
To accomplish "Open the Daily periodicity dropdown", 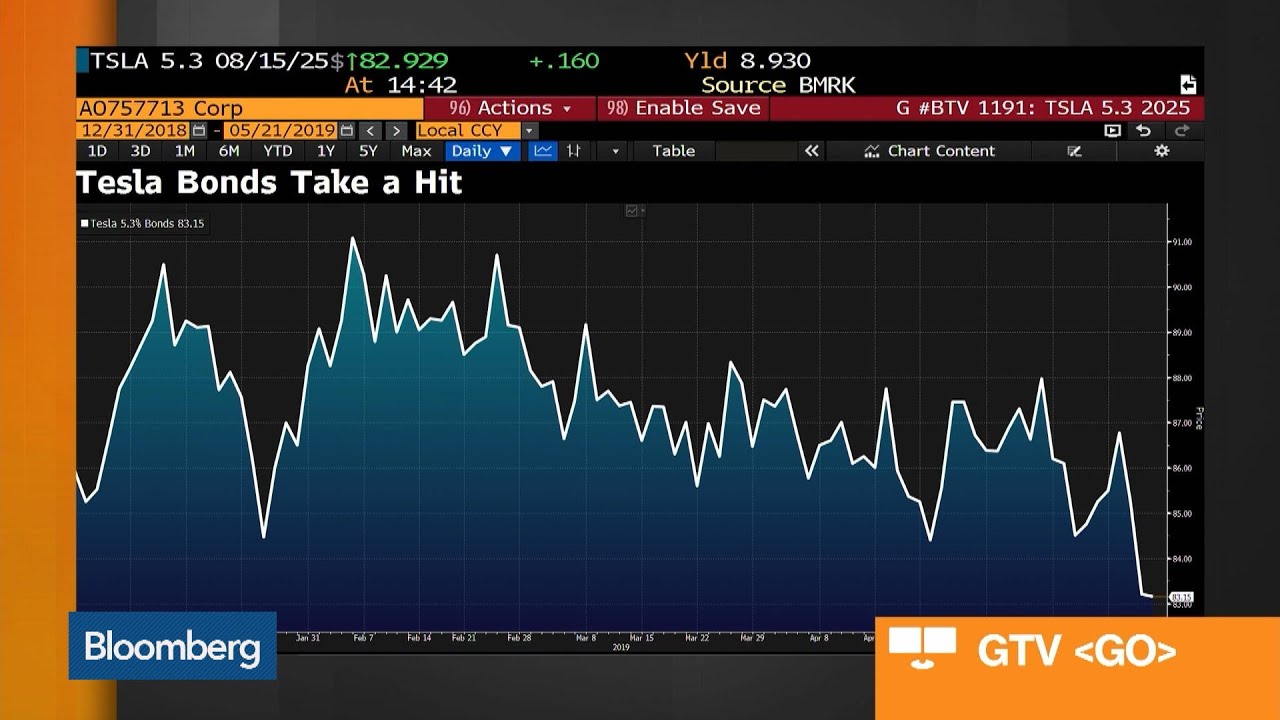I will [483, 151].
